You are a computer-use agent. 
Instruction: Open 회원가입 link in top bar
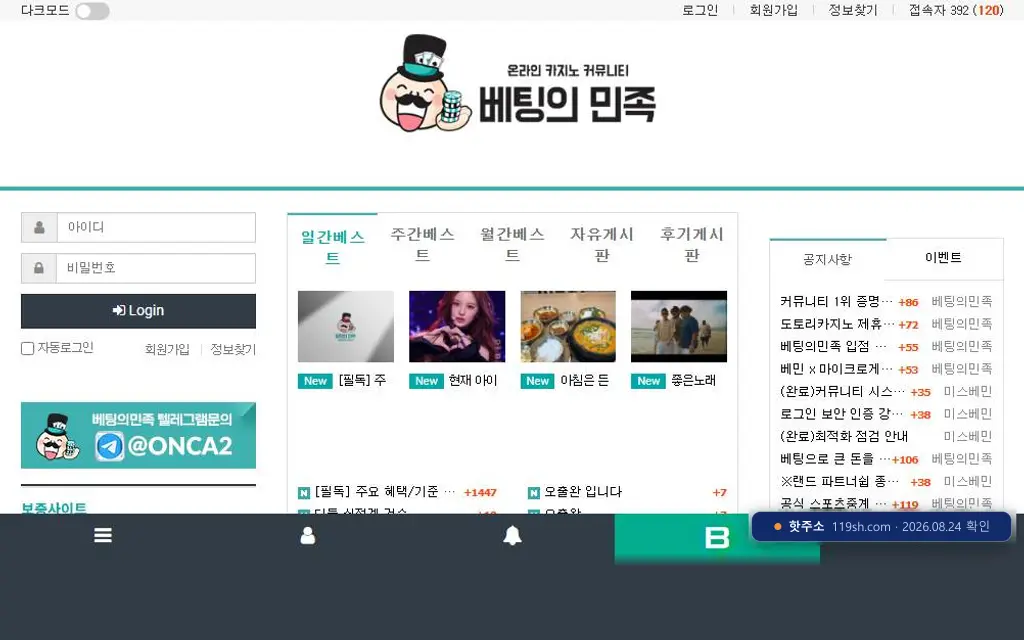tap(773, 10)
